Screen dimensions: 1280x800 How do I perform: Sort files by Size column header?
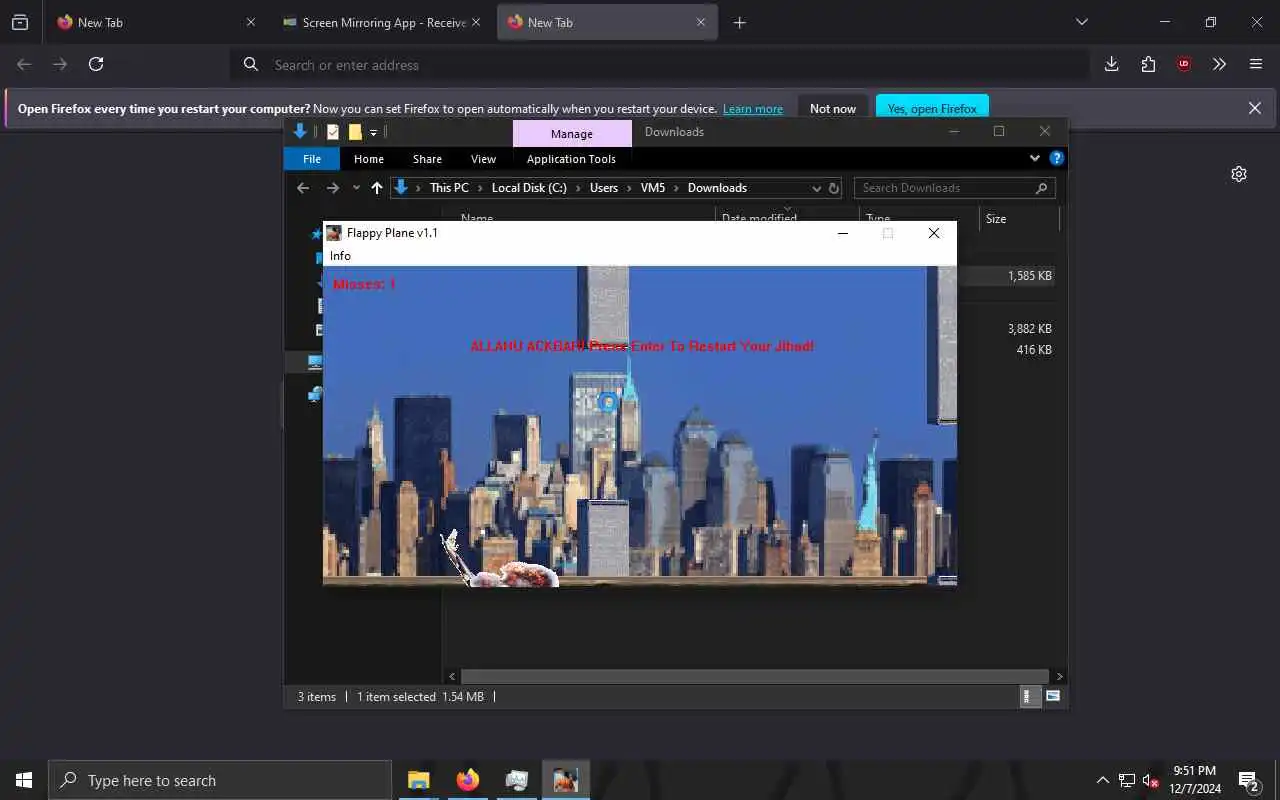point(1019,219)
